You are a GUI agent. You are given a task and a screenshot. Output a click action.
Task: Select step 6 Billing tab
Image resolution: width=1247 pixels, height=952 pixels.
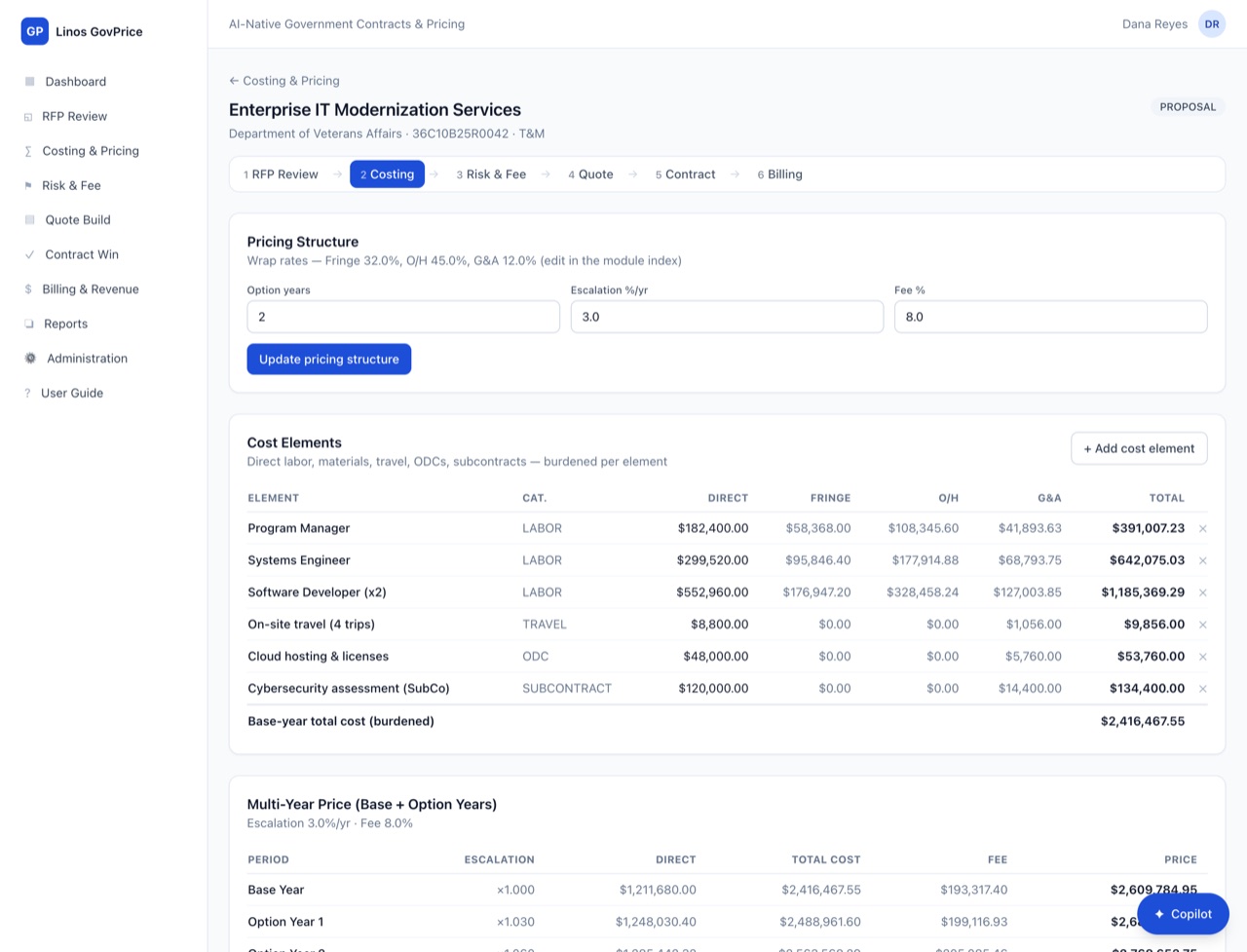pos(779,174)
